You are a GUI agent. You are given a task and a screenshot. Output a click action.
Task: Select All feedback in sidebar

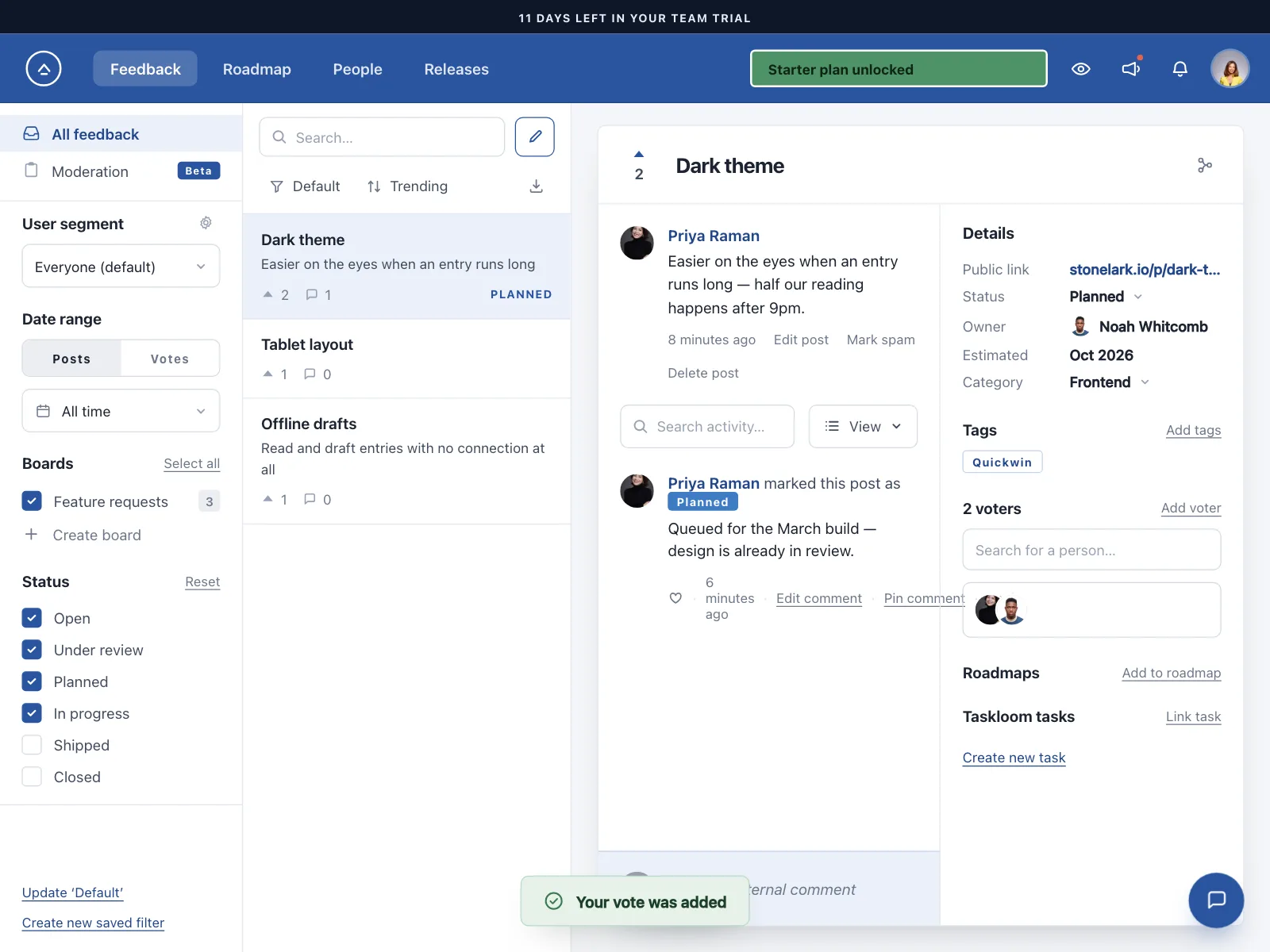click(121, 134)
